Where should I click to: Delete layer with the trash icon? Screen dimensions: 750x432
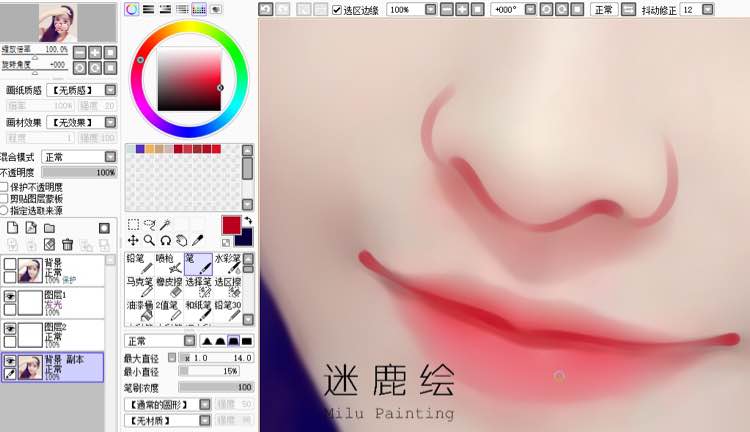point(67,244)
